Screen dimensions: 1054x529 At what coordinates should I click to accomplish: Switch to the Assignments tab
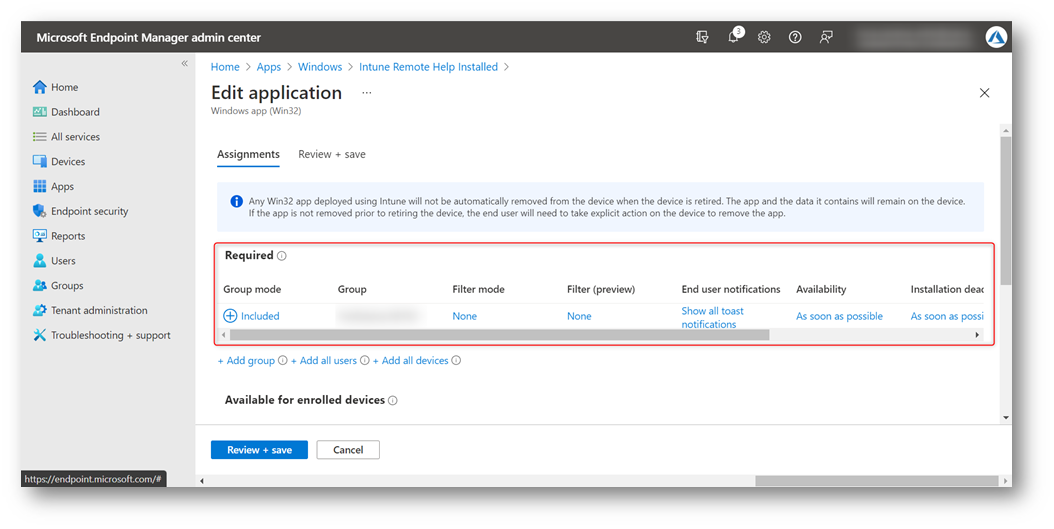(x=248, y=155)
